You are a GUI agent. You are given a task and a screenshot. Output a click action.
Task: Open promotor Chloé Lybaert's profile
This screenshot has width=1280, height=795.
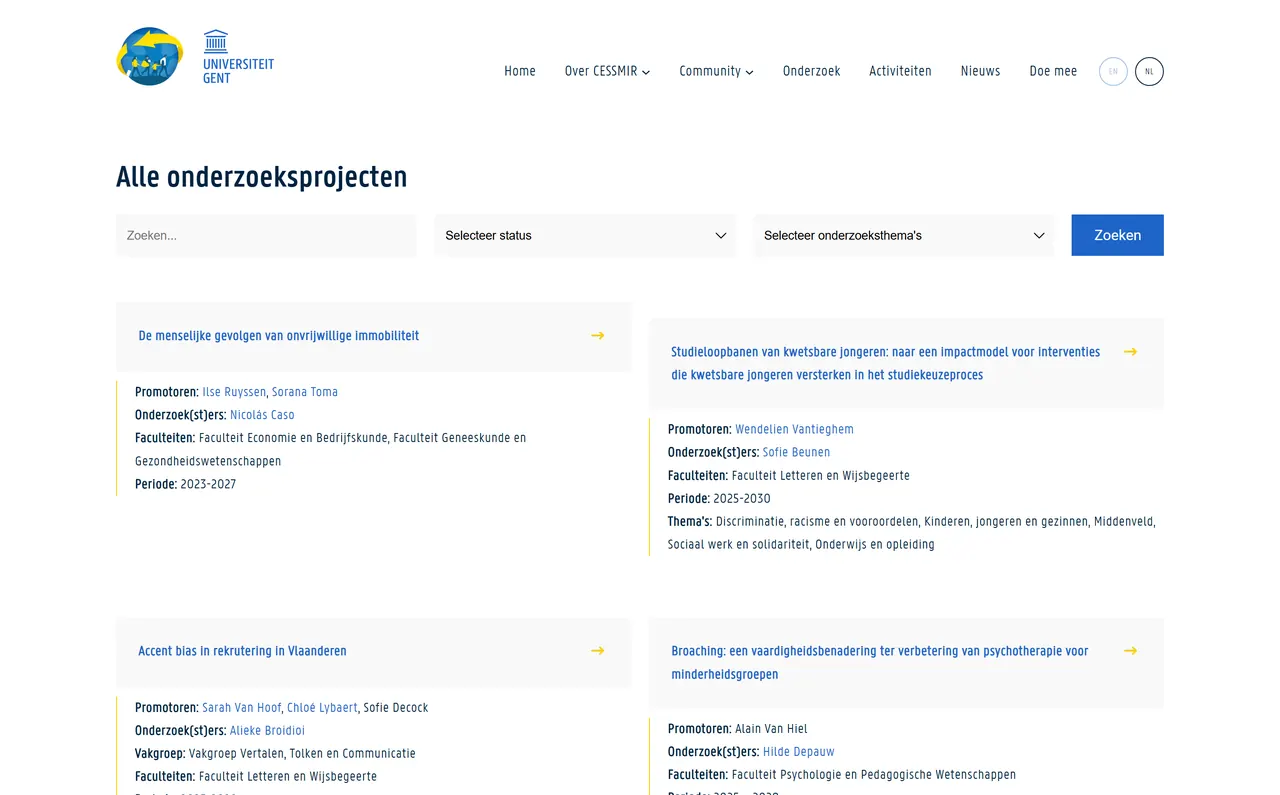point(322,708)
